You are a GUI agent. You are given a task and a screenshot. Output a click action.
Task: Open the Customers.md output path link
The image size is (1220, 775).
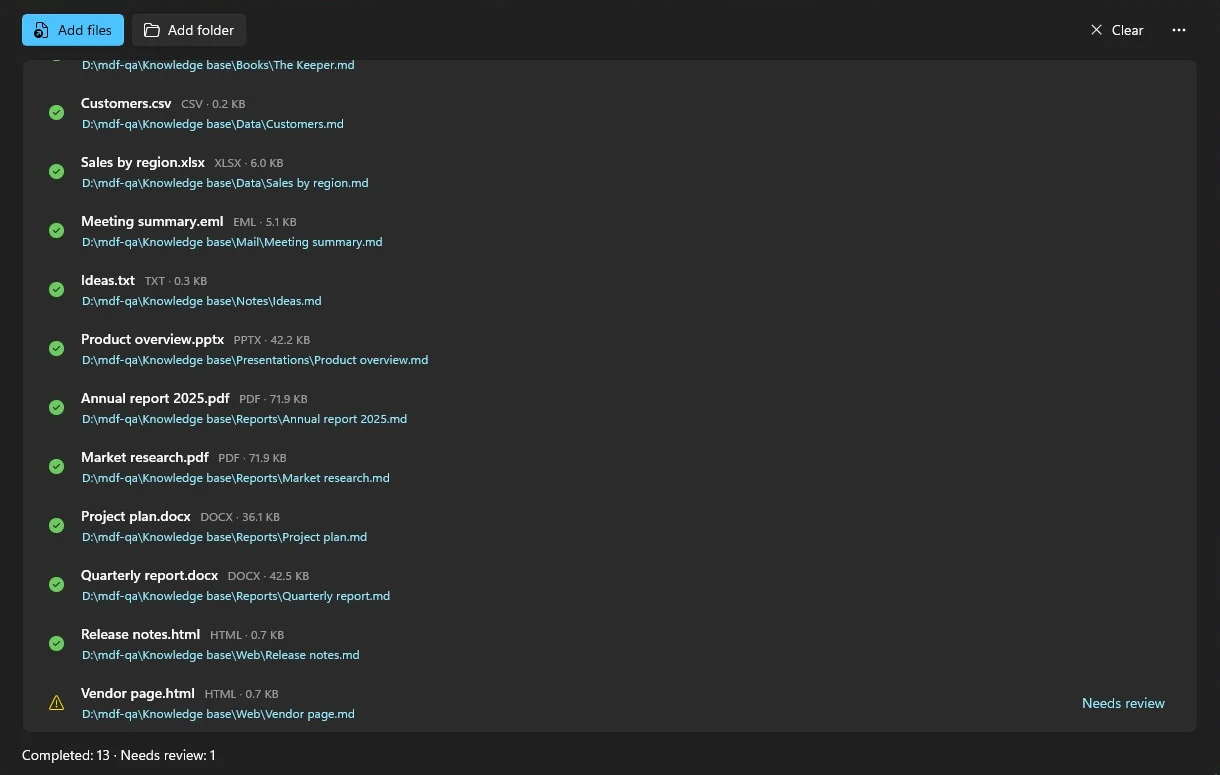[x=213, y=124]
